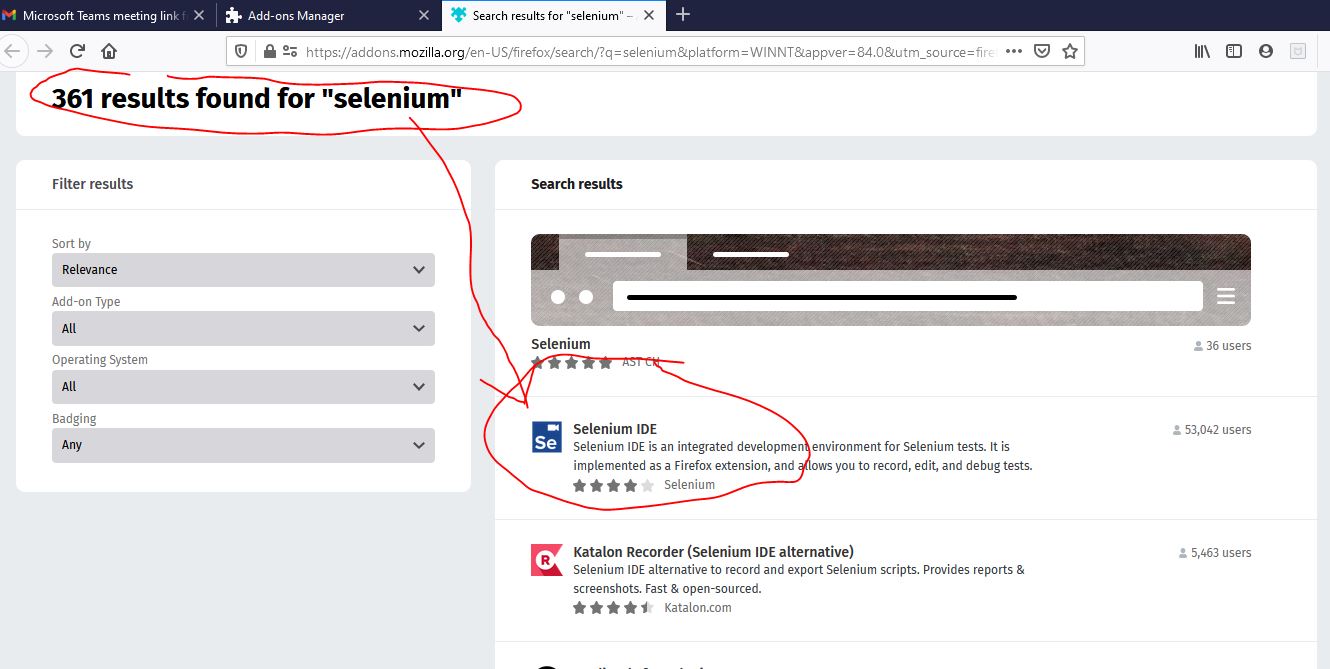
Task: Show site security padlock information
Action: (x=268, y=51)
